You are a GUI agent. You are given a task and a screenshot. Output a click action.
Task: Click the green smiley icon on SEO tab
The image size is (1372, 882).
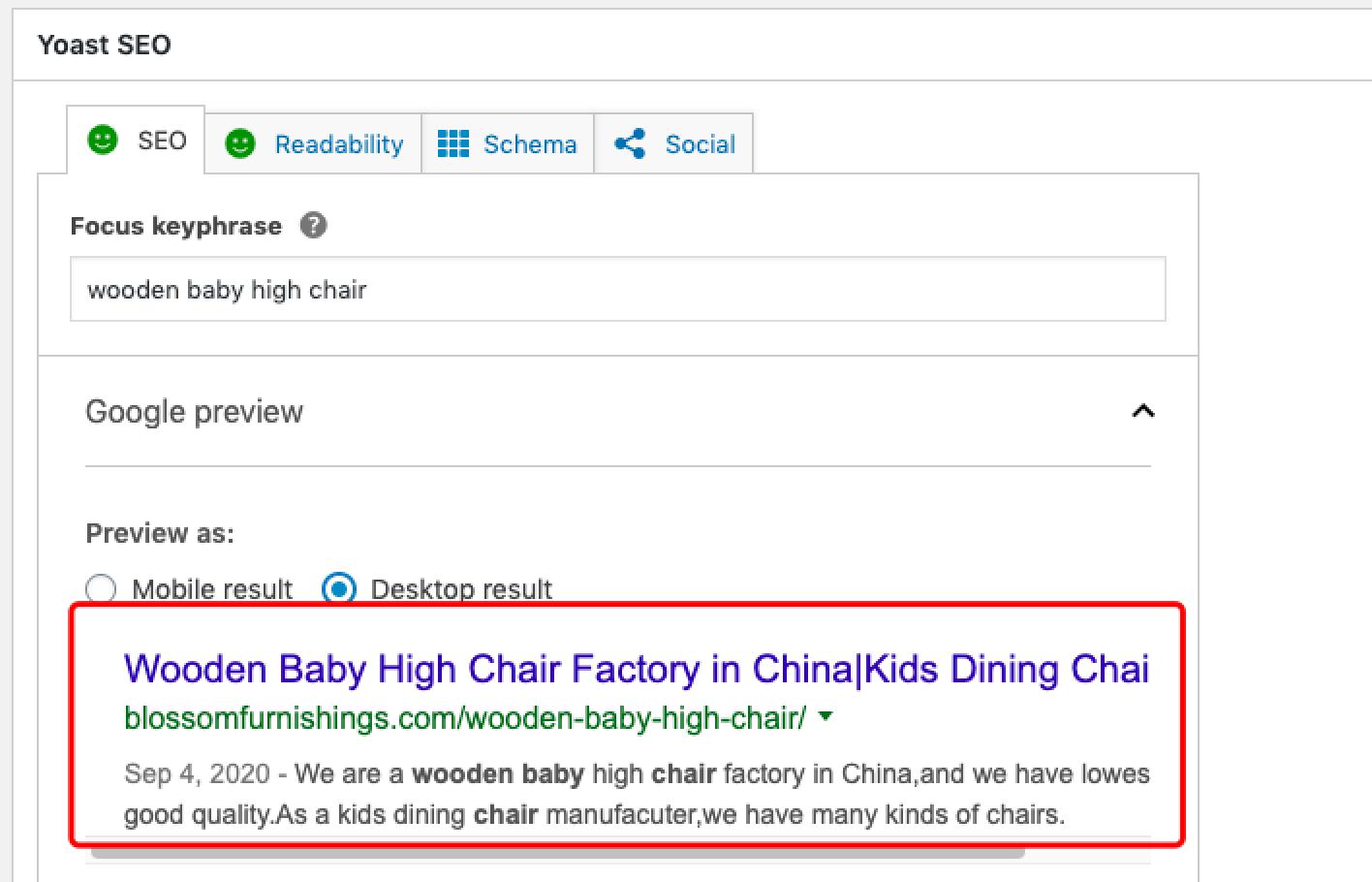(103, 141)
